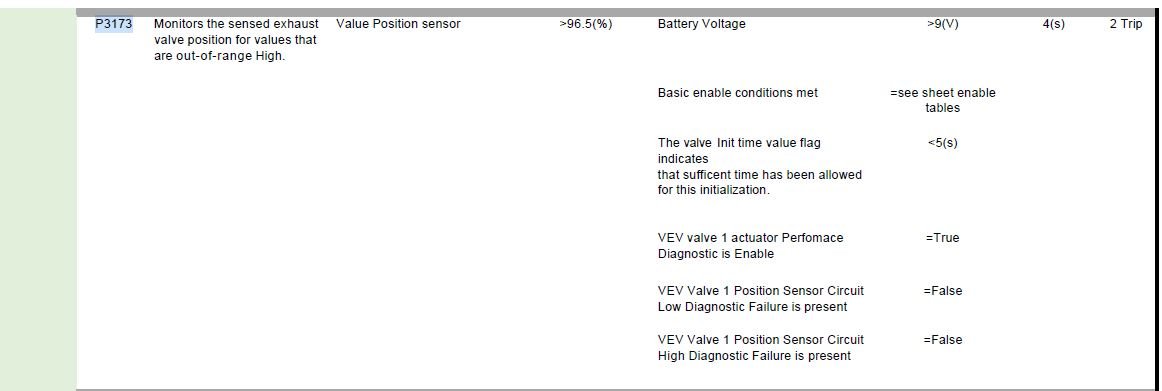The width and height of the screenshot is (1162, 391).
Task: Click the =True value cell
Action: pos(943,238)
